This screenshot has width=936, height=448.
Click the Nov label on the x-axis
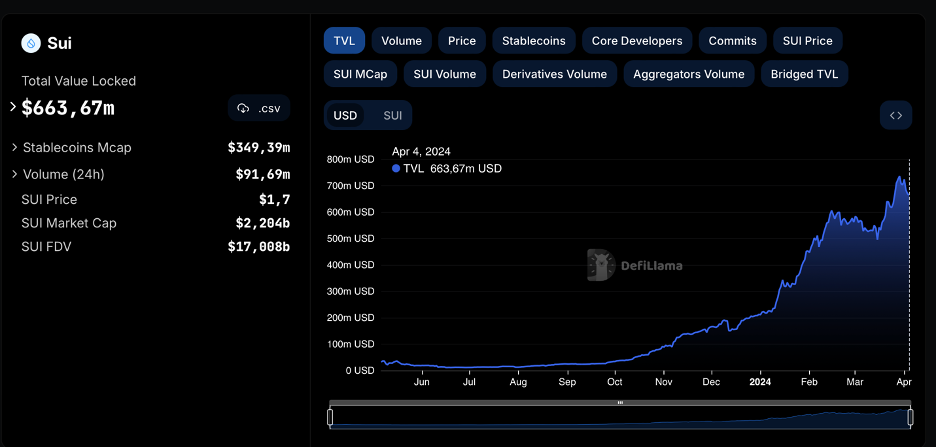click(x=663, y=382)
